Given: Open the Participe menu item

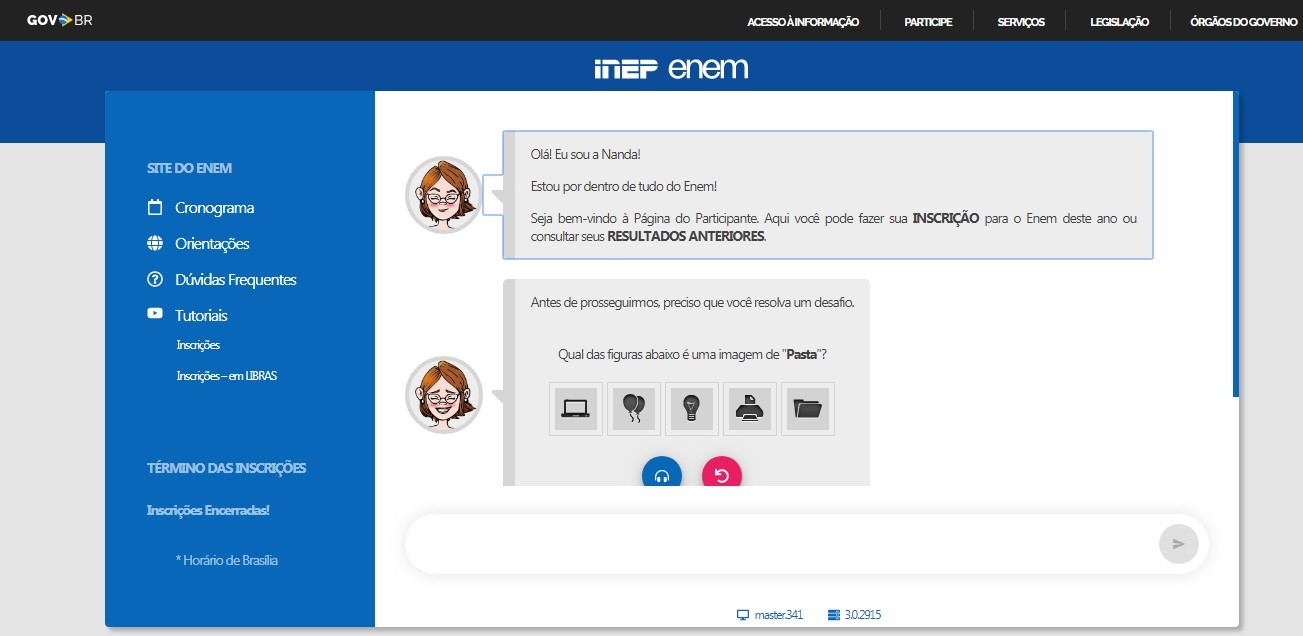Looking at the screenshot, I should (928, 22).
